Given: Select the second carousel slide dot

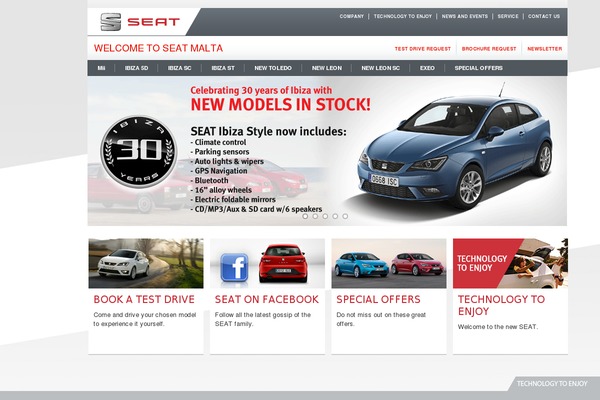Looking at the screenshot, I should tap(315, 216).
